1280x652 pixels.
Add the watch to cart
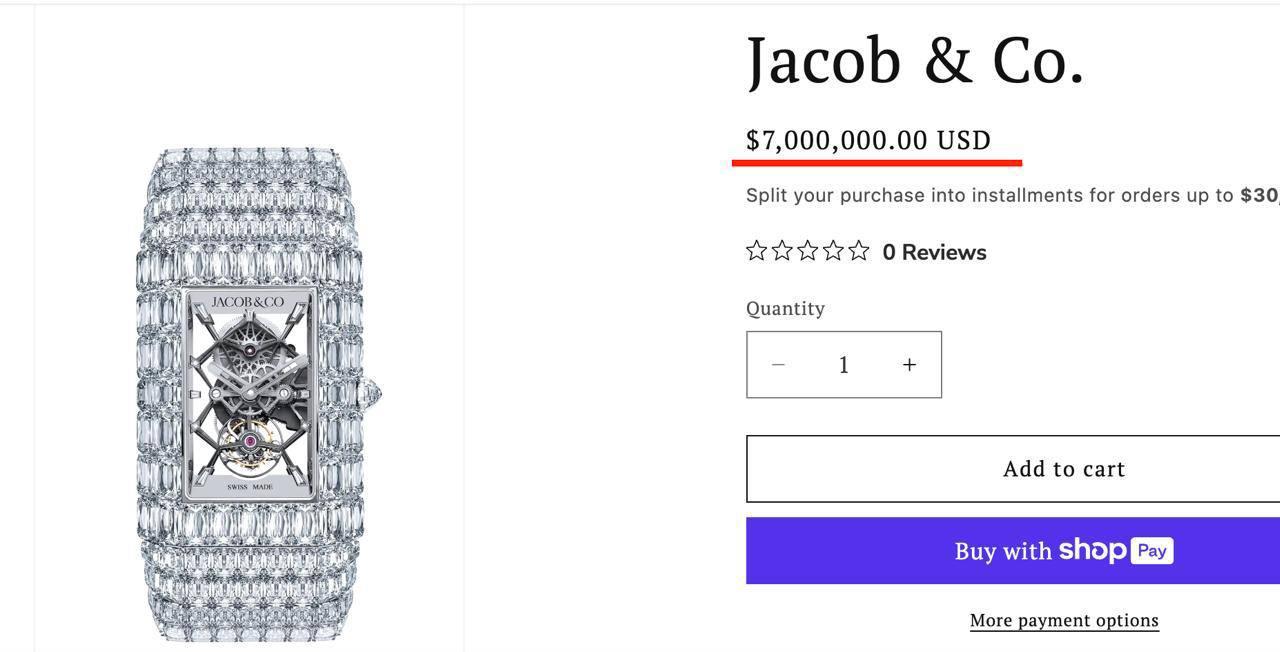(1063, 469)
